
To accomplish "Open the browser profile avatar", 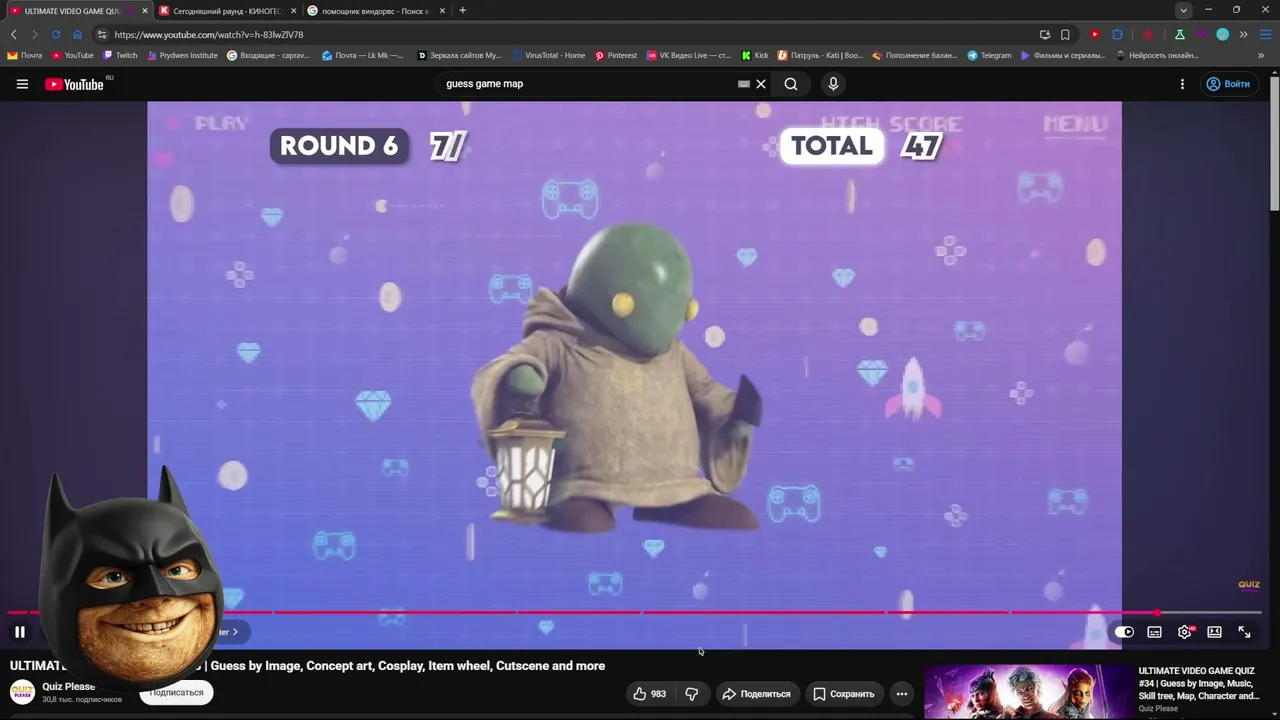I will 1222,34.
